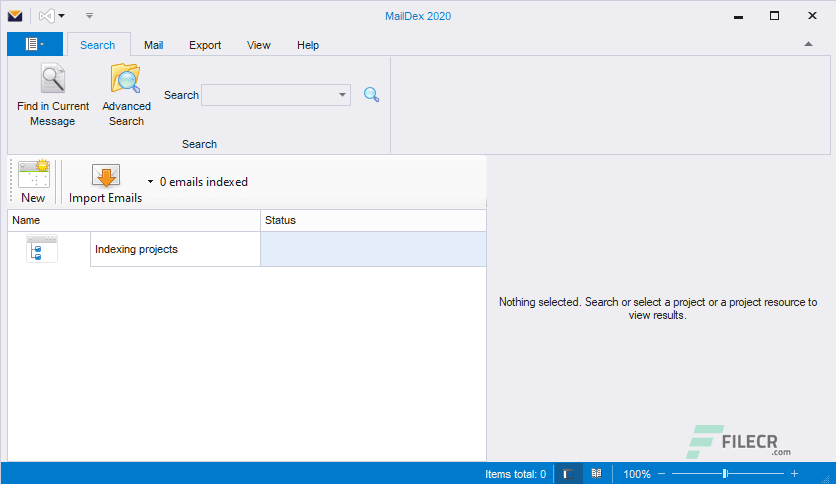Click the MailDex envelope app icon
This screenshot has height=484, width=836.
pos(15,16)
